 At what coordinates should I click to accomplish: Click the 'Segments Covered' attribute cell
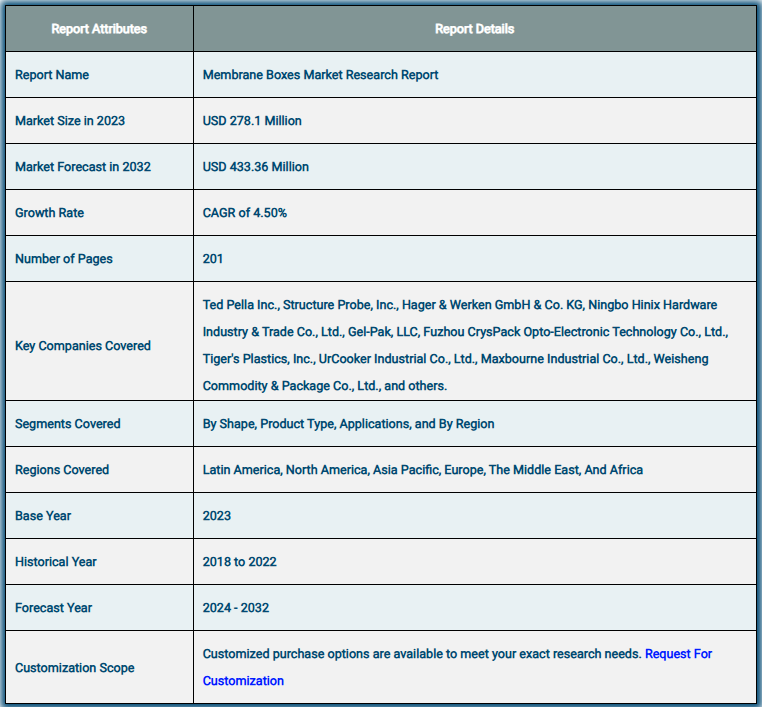(99, 424)
